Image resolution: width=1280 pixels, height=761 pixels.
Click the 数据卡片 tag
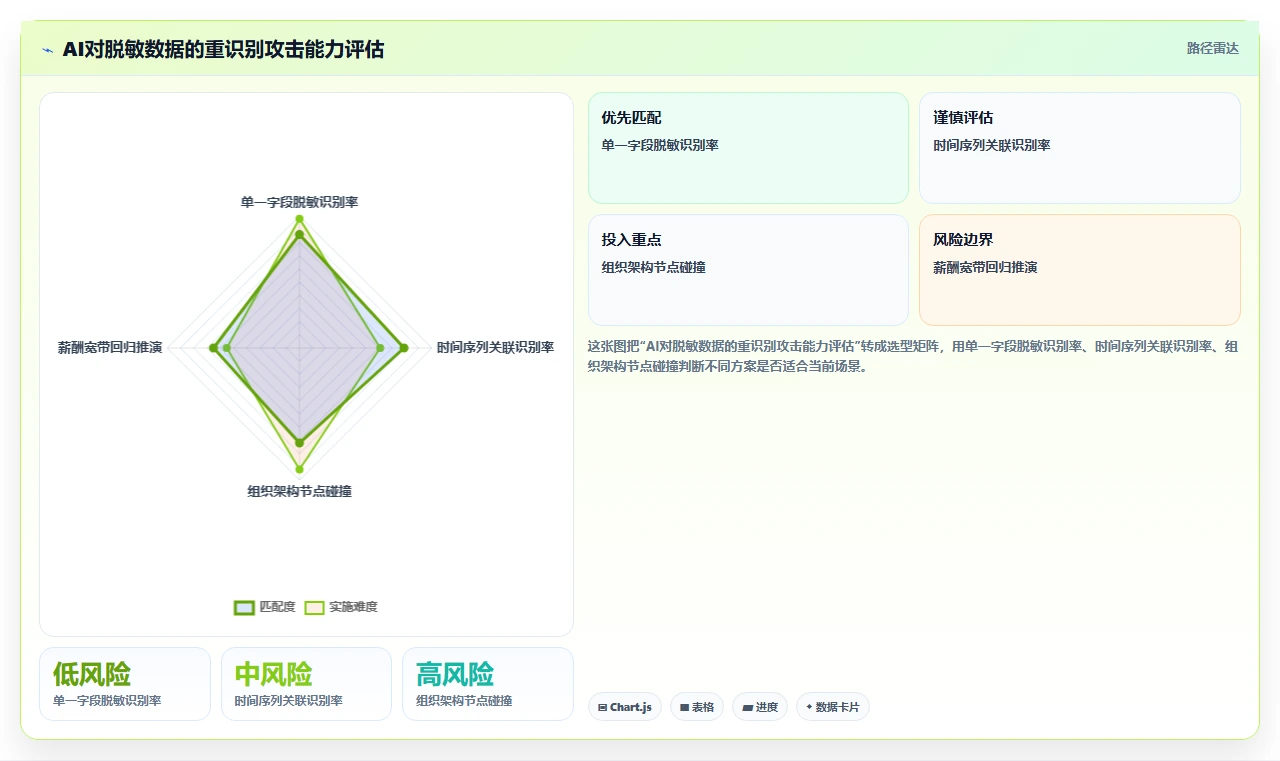point(833,707)
